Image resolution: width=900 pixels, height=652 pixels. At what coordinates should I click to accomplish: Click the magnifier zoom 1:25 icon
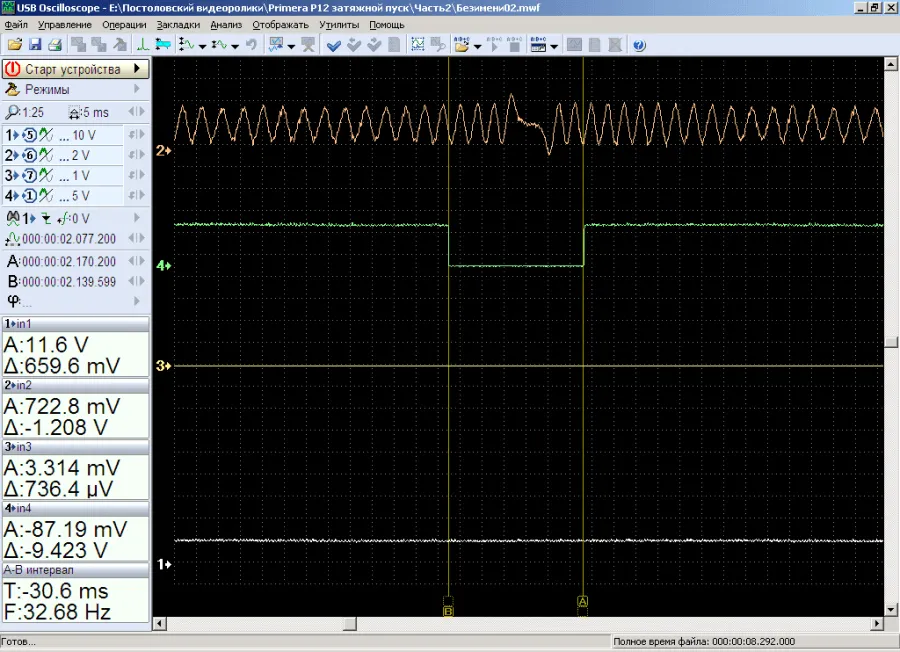[12, 112]
